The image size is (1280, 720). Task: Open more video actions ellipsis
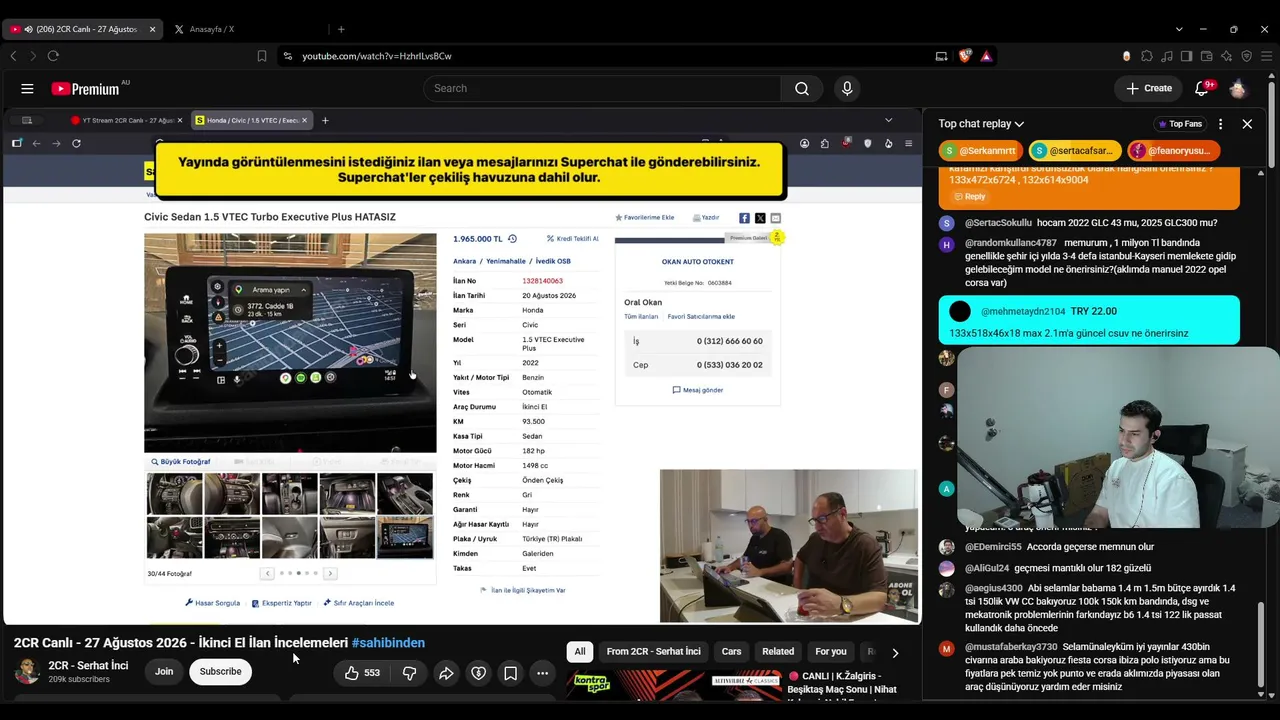pos(542,673)
